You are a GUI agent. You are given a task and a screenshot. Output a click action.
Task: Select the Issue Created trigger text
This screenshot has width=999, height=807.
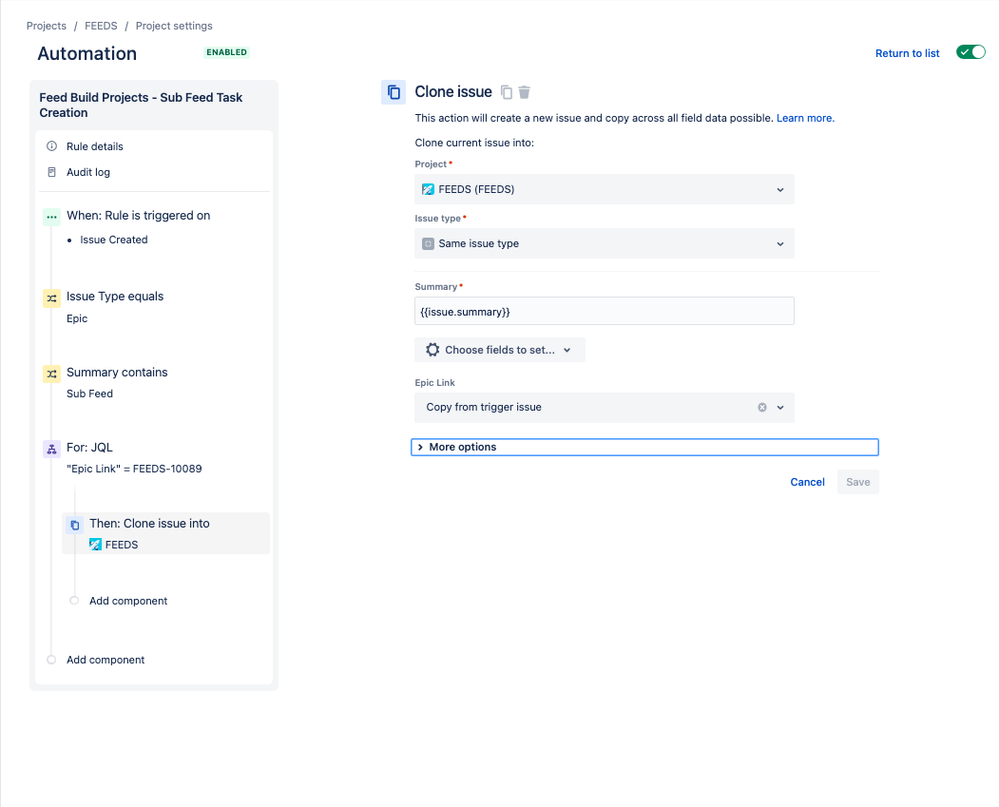click(x=114, y=239)
